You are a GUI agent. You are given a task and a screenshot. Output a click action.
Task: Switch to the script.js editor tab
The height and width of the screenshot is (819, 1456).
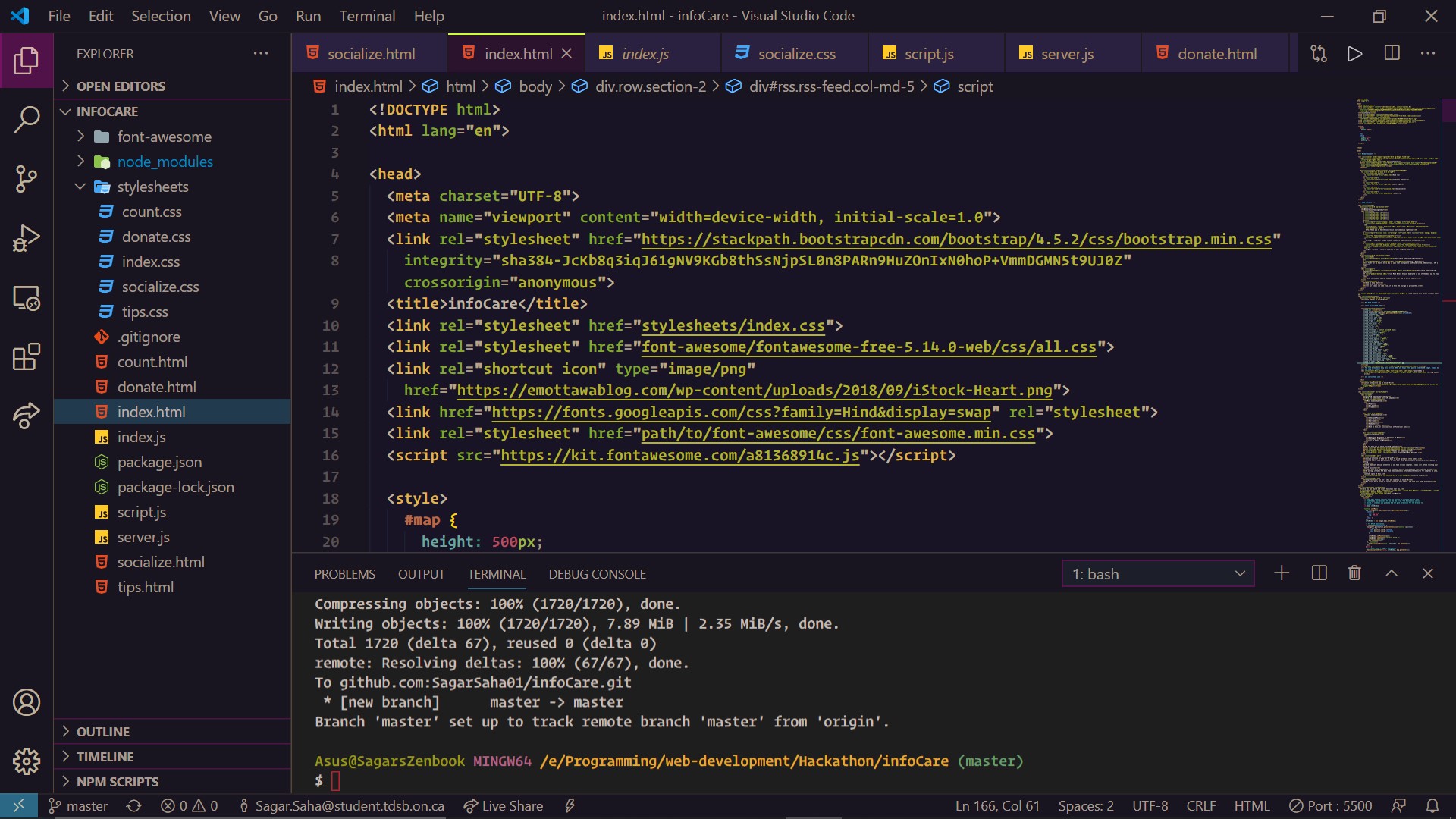[x=928, y=54]
